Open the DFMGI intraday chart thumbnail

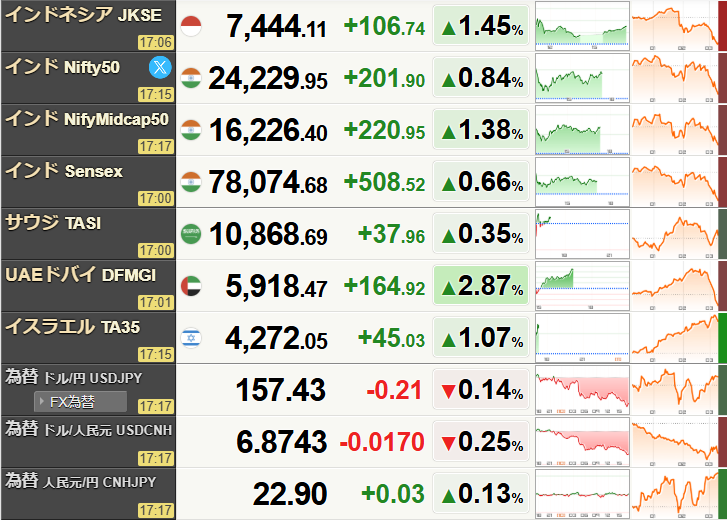click(x=582, y=286)
